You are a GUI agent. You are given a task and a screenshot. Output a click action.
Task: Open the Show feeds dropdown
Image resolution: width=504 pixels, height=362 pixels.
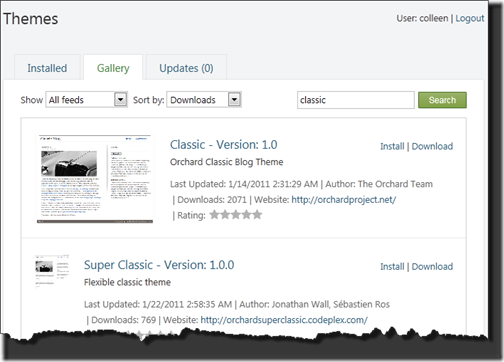(86, 100)
